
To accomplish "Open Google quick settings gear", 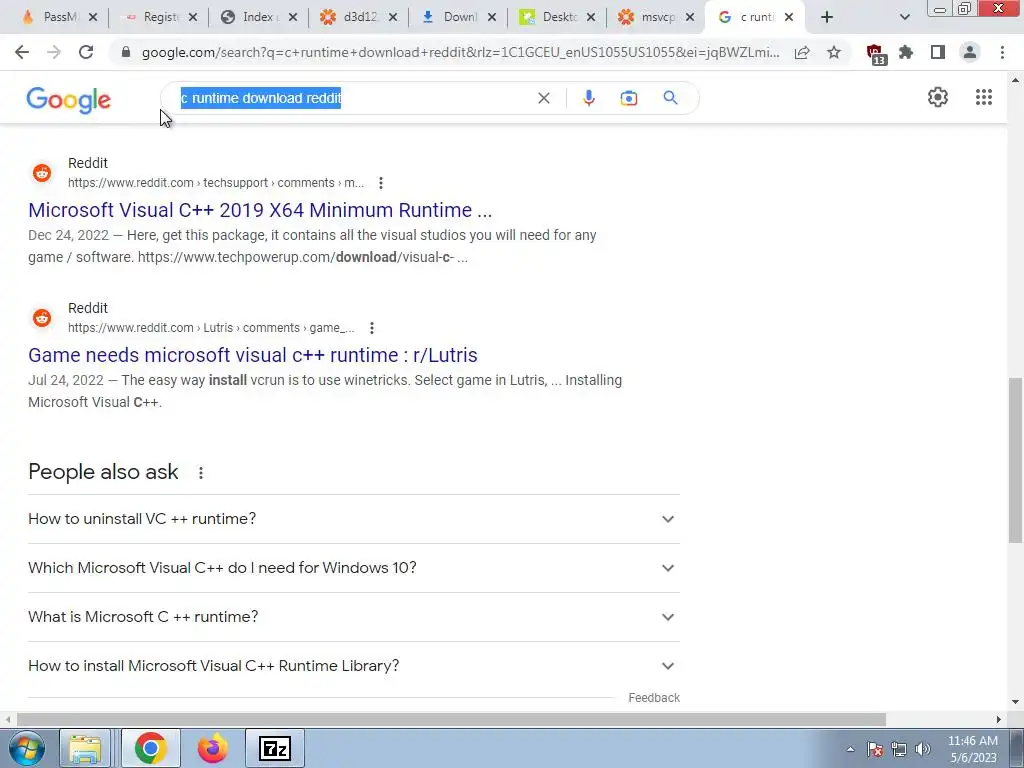I will [x=938, y=97].
